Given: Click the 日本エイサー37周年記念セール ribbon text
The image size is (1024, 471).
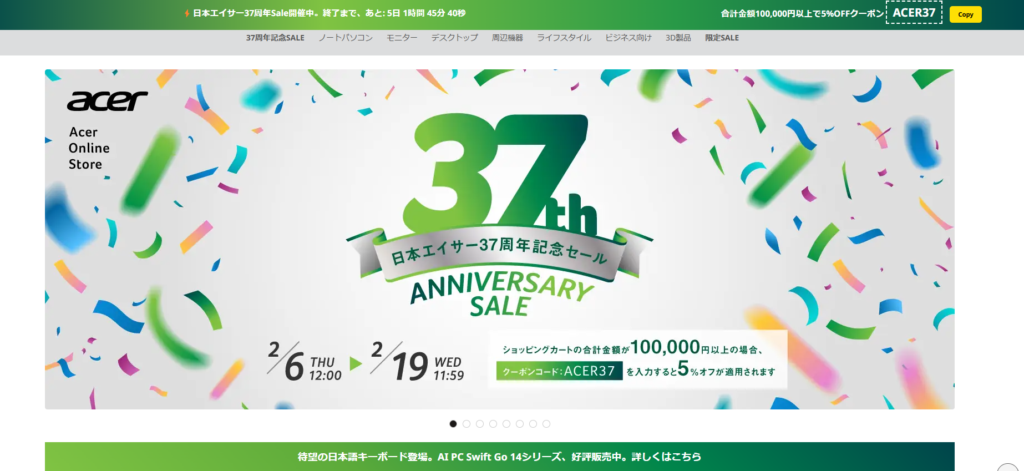Looking at the screenshot, I should pyautogui.click(x=499, y=252).
